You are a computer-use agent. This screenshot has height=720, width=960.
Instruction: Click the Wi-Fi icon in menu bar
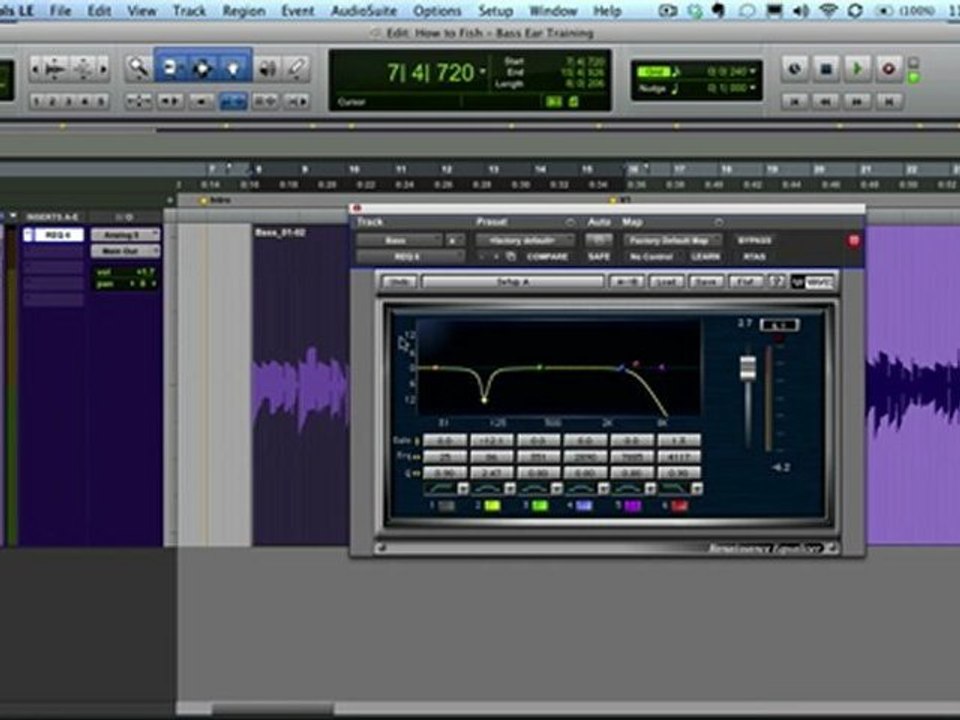tap(828, 10)
